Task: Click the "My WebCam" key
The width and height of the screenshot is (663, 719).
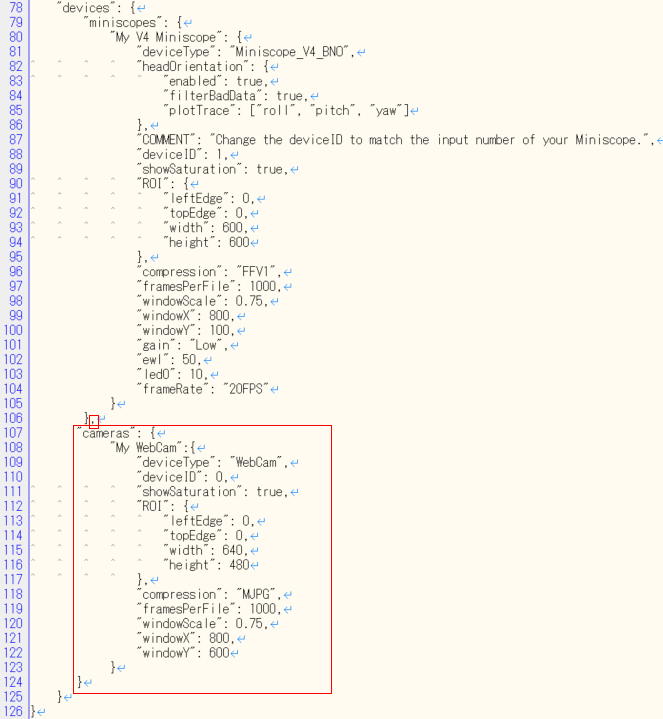Action: point(149,448)
